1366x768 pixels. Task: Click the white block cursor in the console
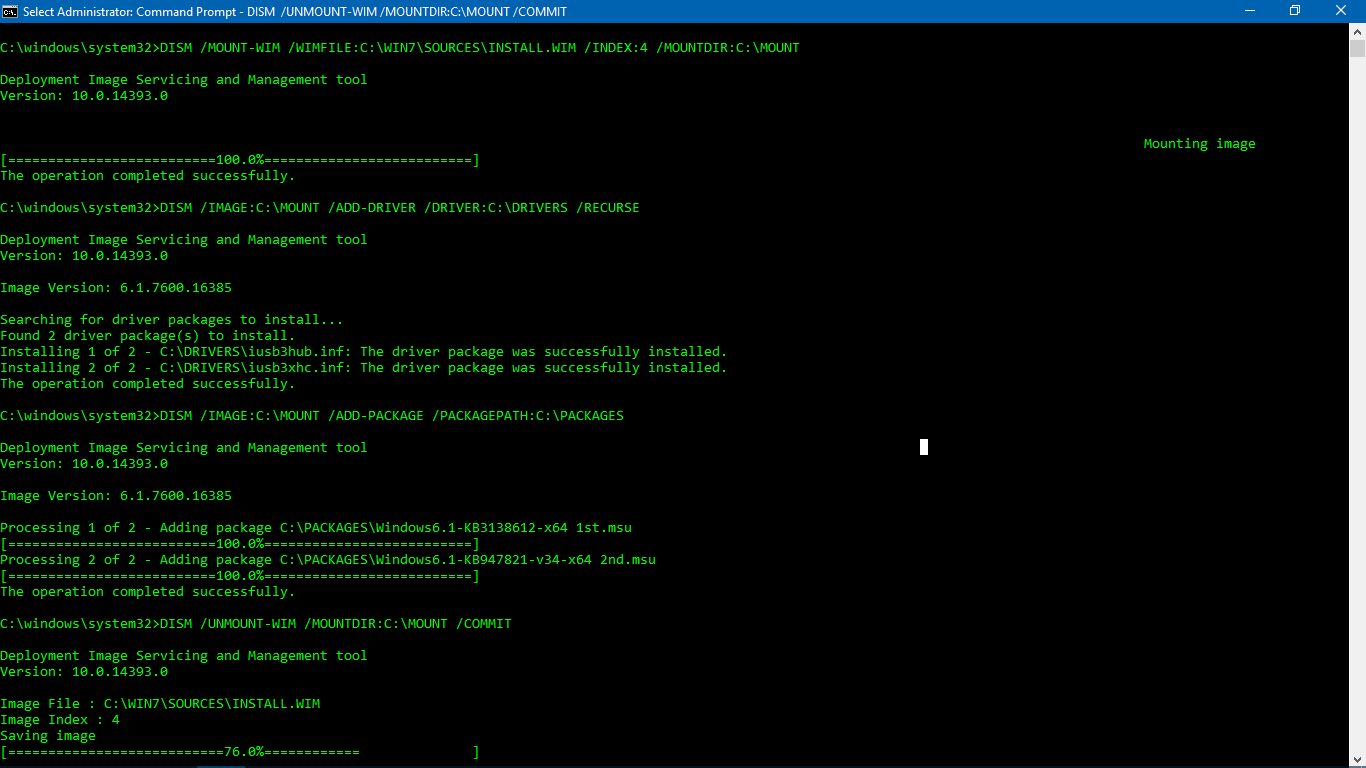[x=924, y=447]
